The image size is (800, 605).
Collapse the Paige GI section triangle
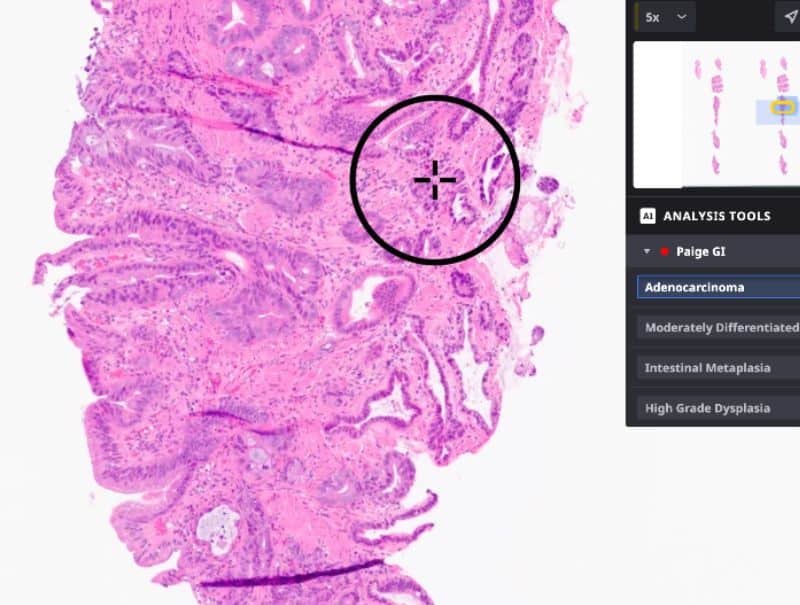[x=647, y=251]
